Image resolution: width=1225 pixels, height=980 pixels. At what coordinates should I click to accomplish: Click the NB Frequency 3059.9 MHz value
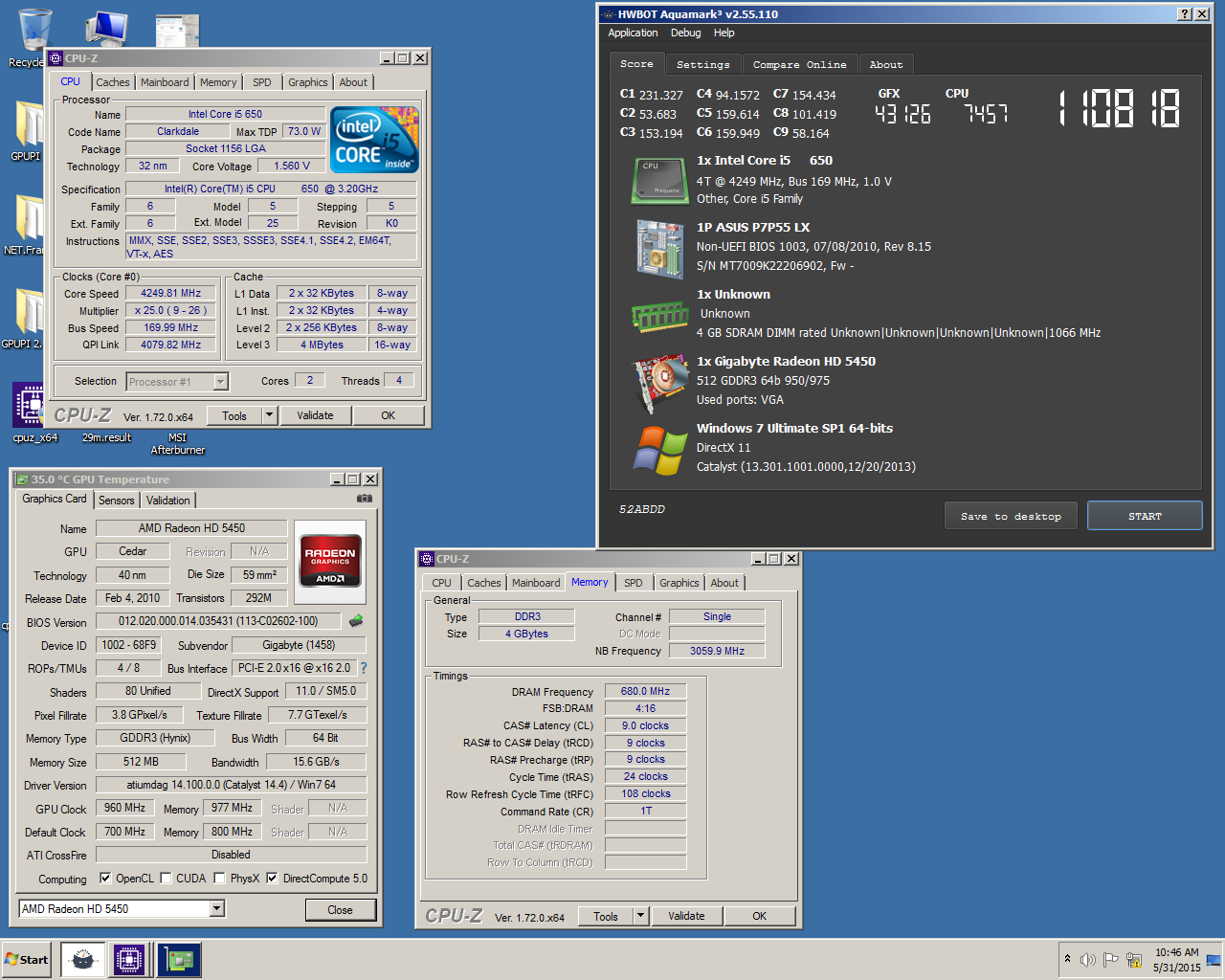[x=717, y=651]
